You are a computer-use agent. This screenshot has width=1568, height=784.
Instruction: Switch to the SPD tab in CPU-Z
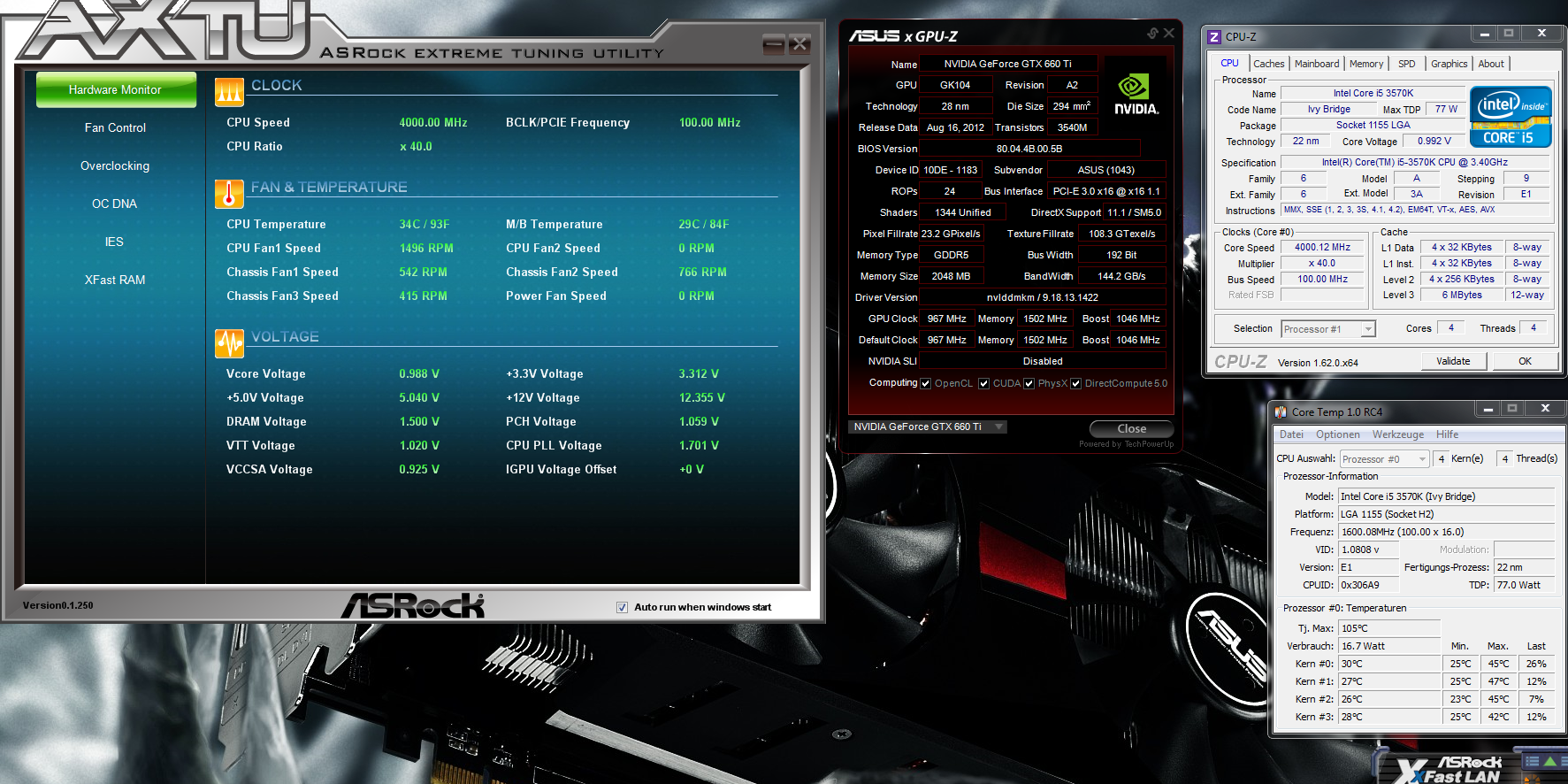[x=1407, y=64]
